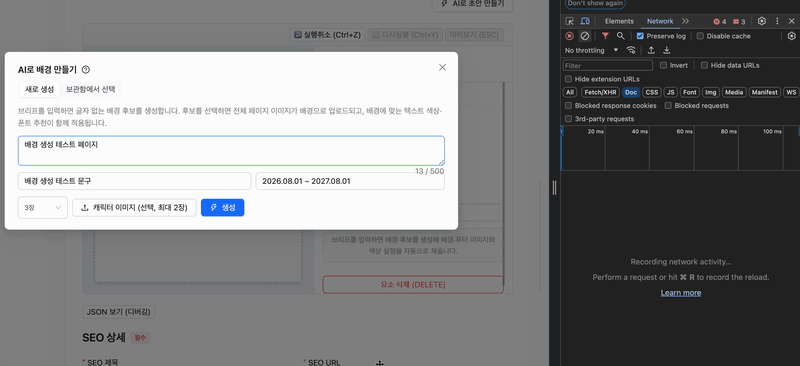Open DevTools settings gear icon

(762, 21)
